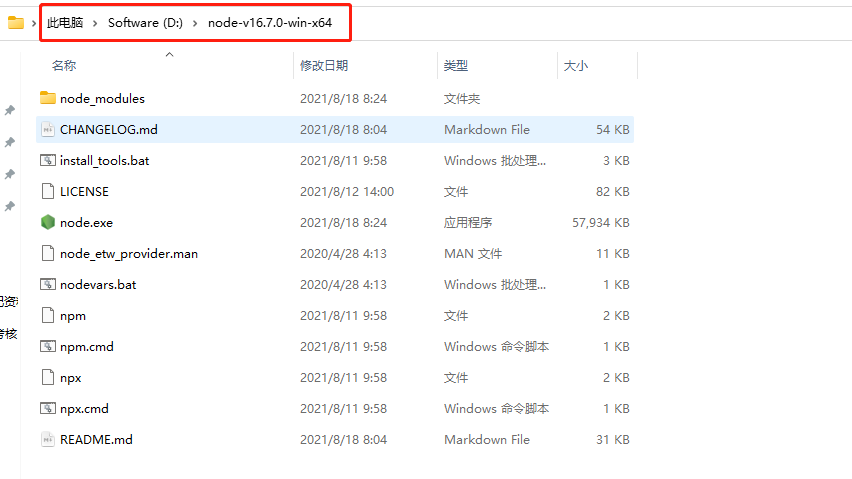This screenshot has height=479, width=852.
Task: Sort files by the 类型 column header
Action: (455, 66)
